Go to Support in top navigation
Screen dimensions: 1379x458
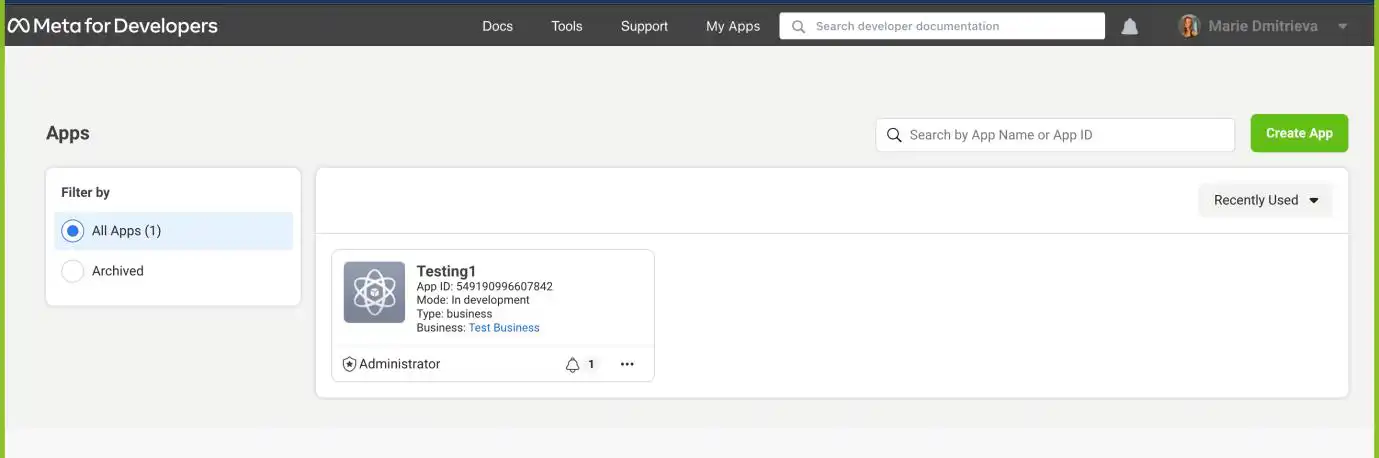[x=644, y=26]
